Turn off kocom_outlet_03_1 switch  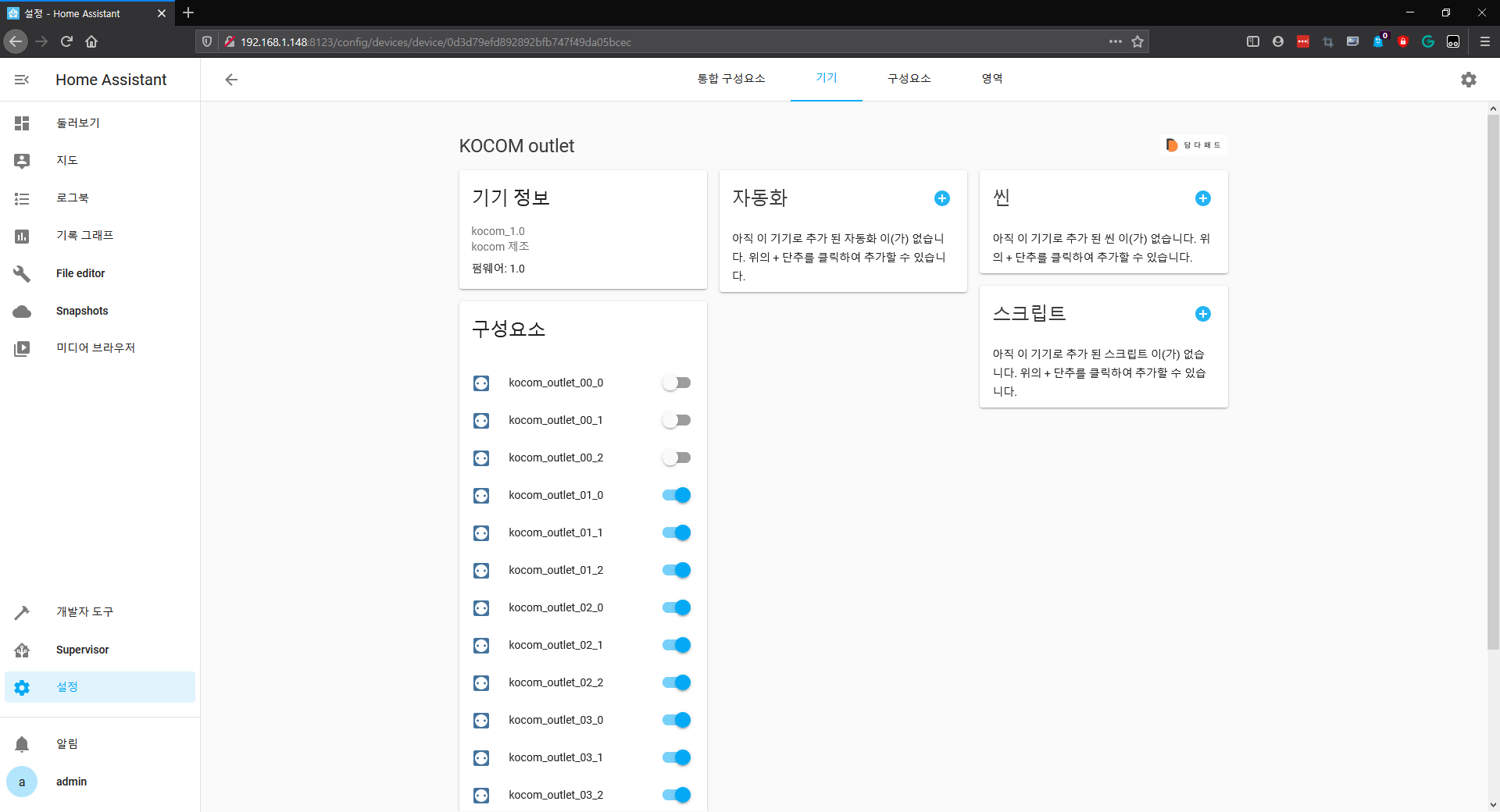point(677,757)
